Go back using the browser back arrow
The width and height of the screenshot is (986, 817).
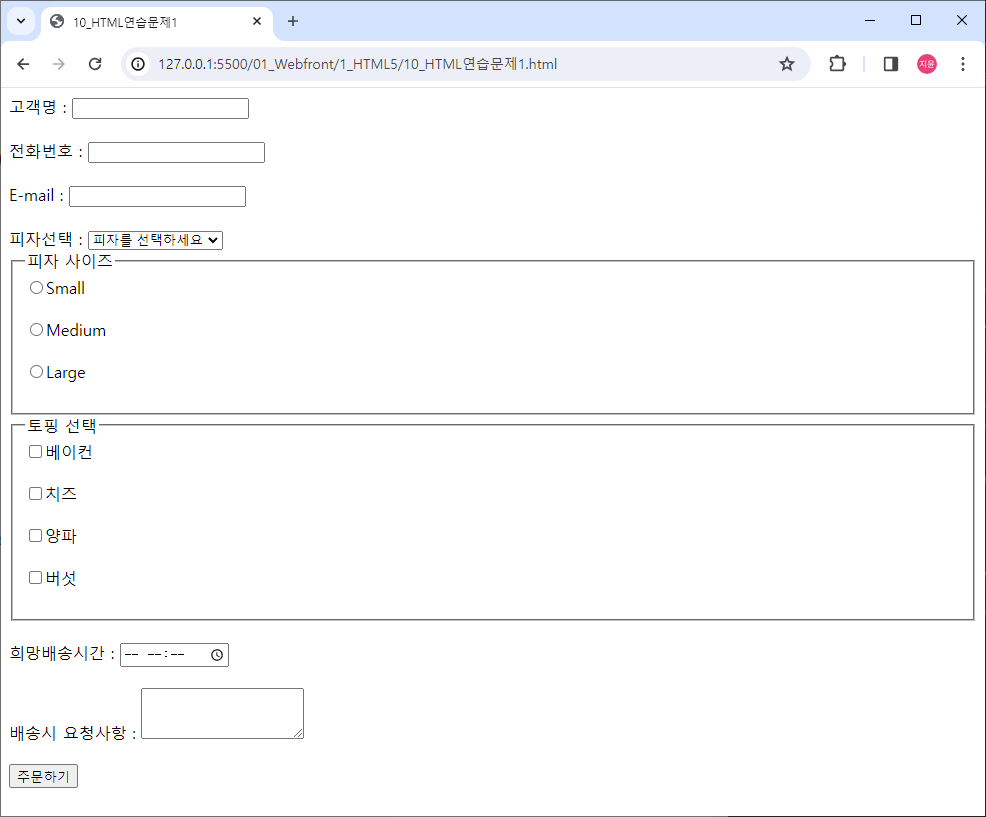click(x=23, y=64)
